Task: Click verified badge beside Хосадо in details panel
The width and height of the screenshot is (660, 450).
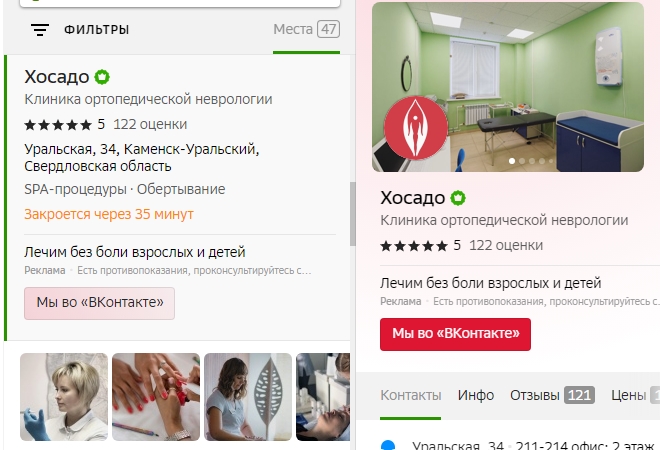Action: (458, 198)
